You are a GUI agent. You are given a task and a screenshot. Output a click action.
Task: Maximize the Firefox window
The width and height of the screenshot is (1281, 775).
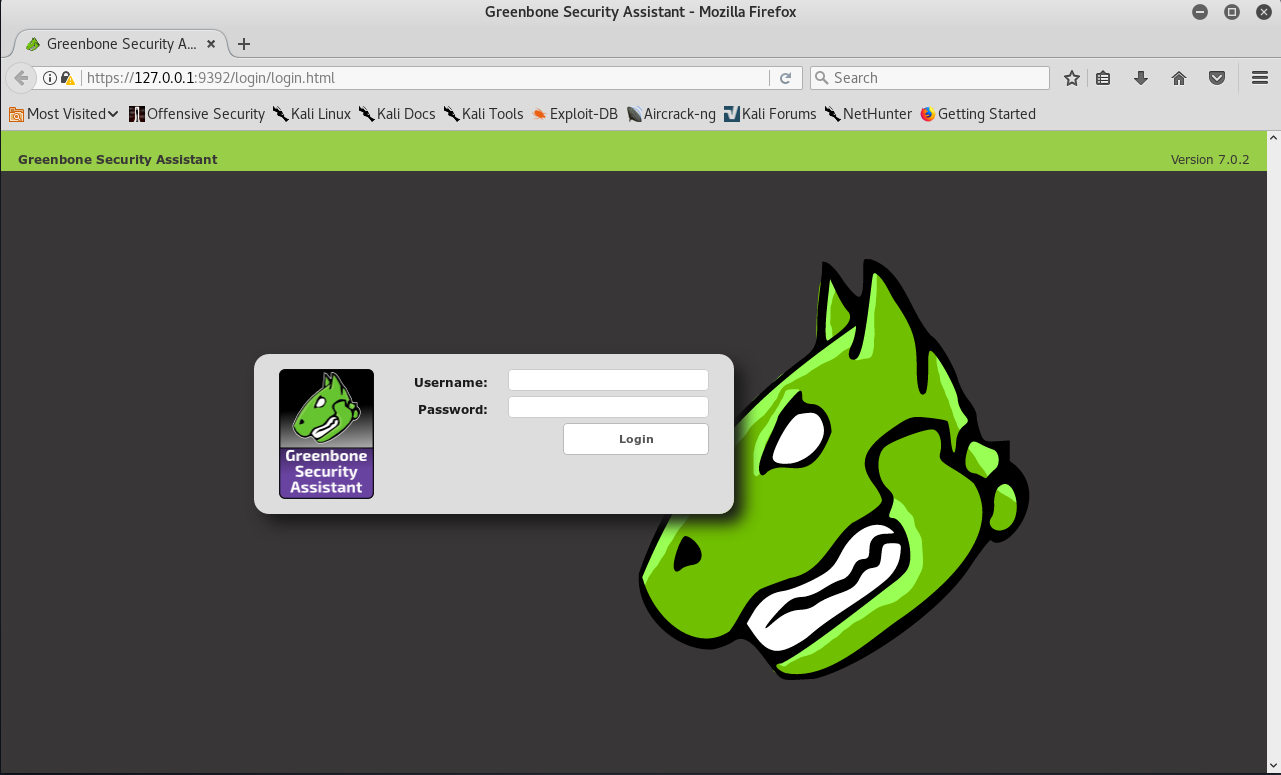coord(1232,12)
